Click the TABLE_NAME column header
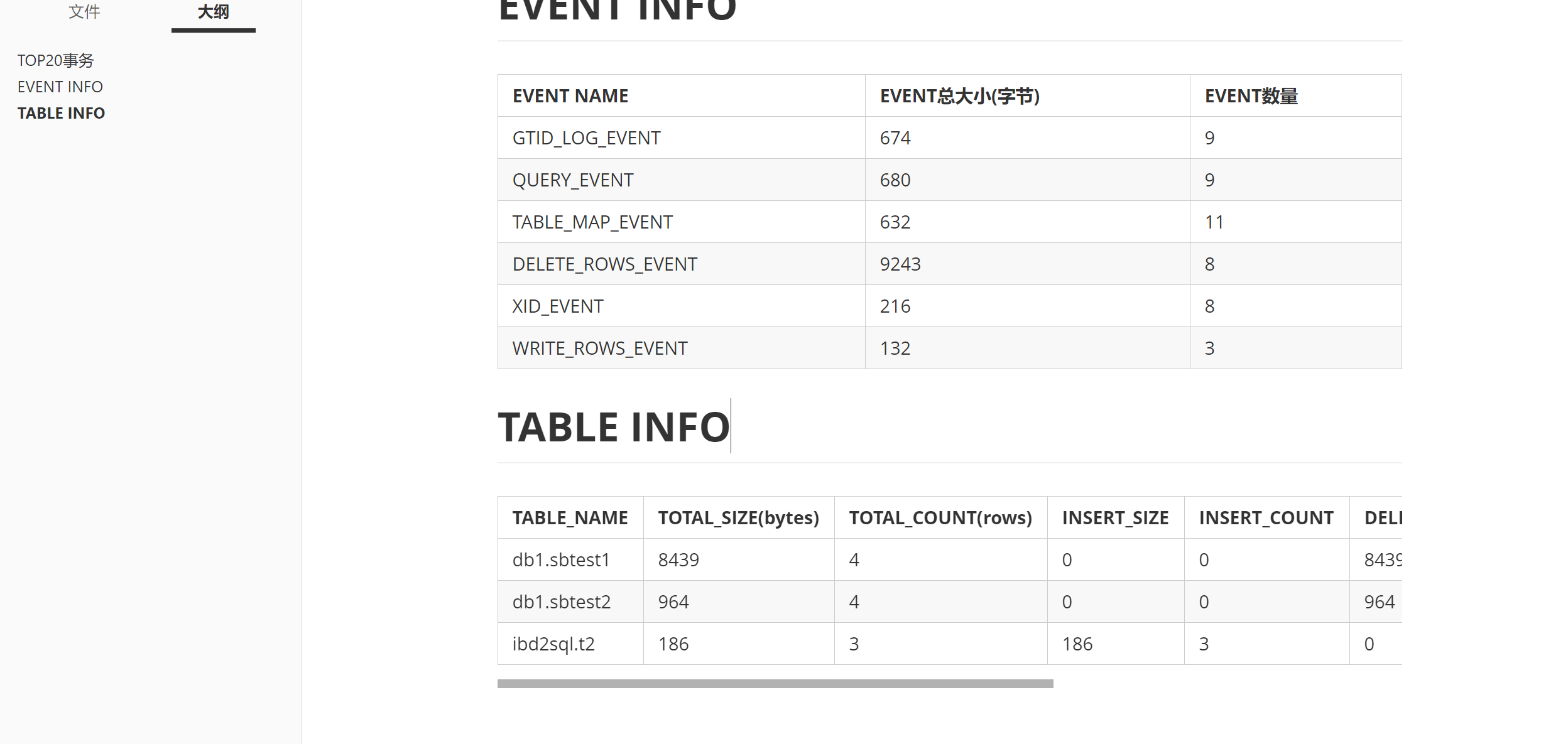The image size is (1568, 744). [569, 518]
